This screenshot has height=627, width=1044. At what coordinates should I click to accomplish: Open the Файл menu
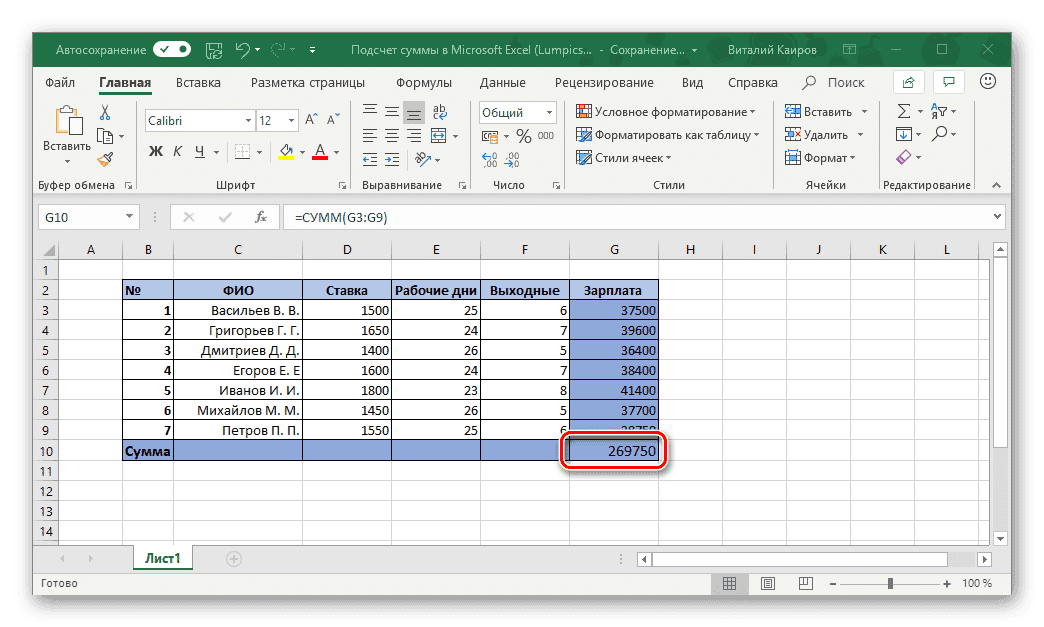point(59,83)
